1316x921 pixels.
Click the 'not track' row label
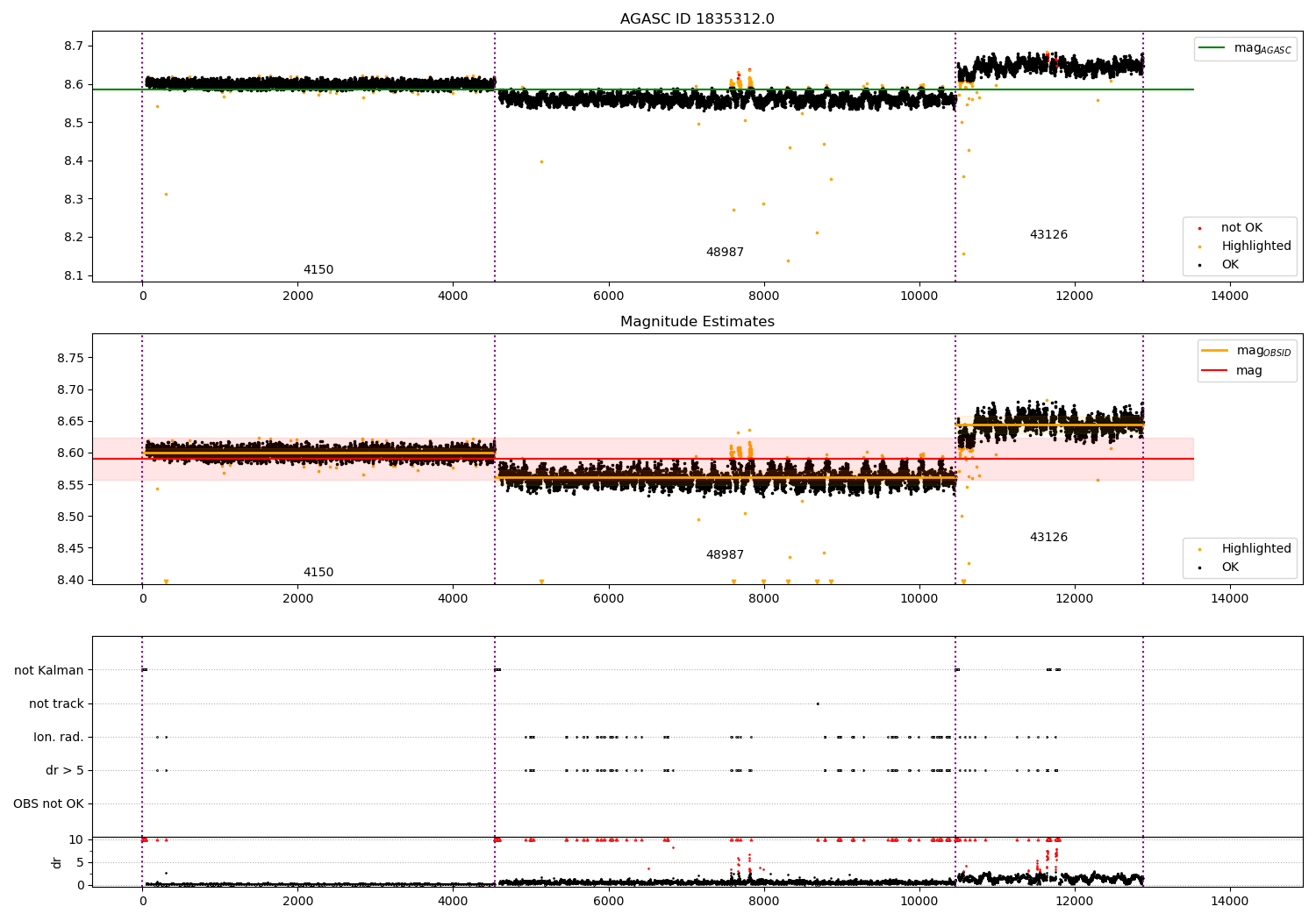pos(56,704)
